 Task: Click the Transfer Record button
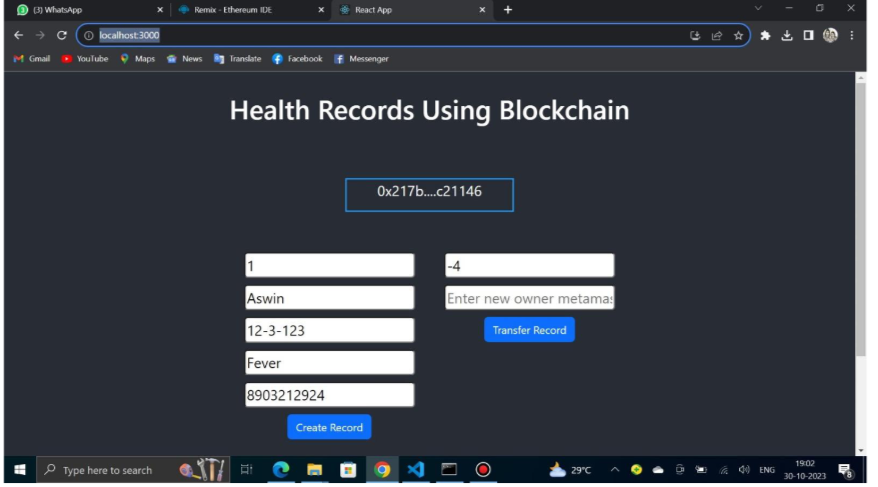click(529, 330)
